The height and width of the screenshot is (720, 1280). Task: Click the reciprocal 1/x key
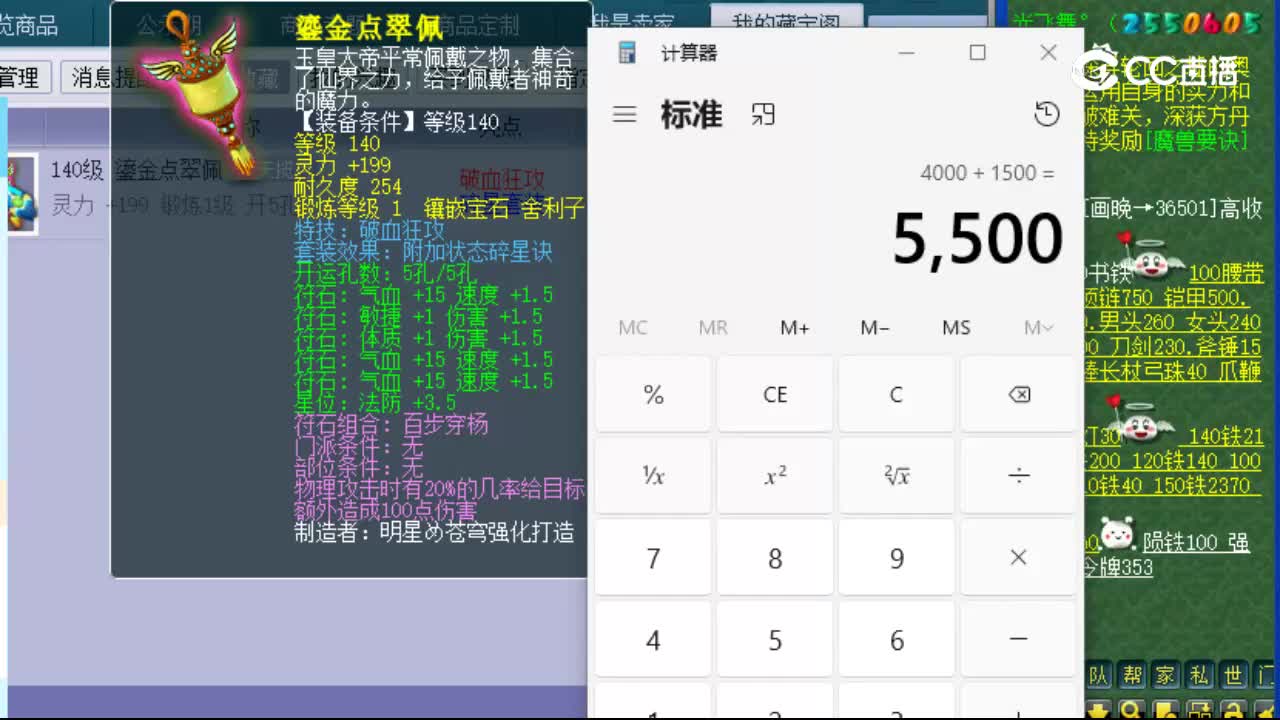(x=653, y=476)
